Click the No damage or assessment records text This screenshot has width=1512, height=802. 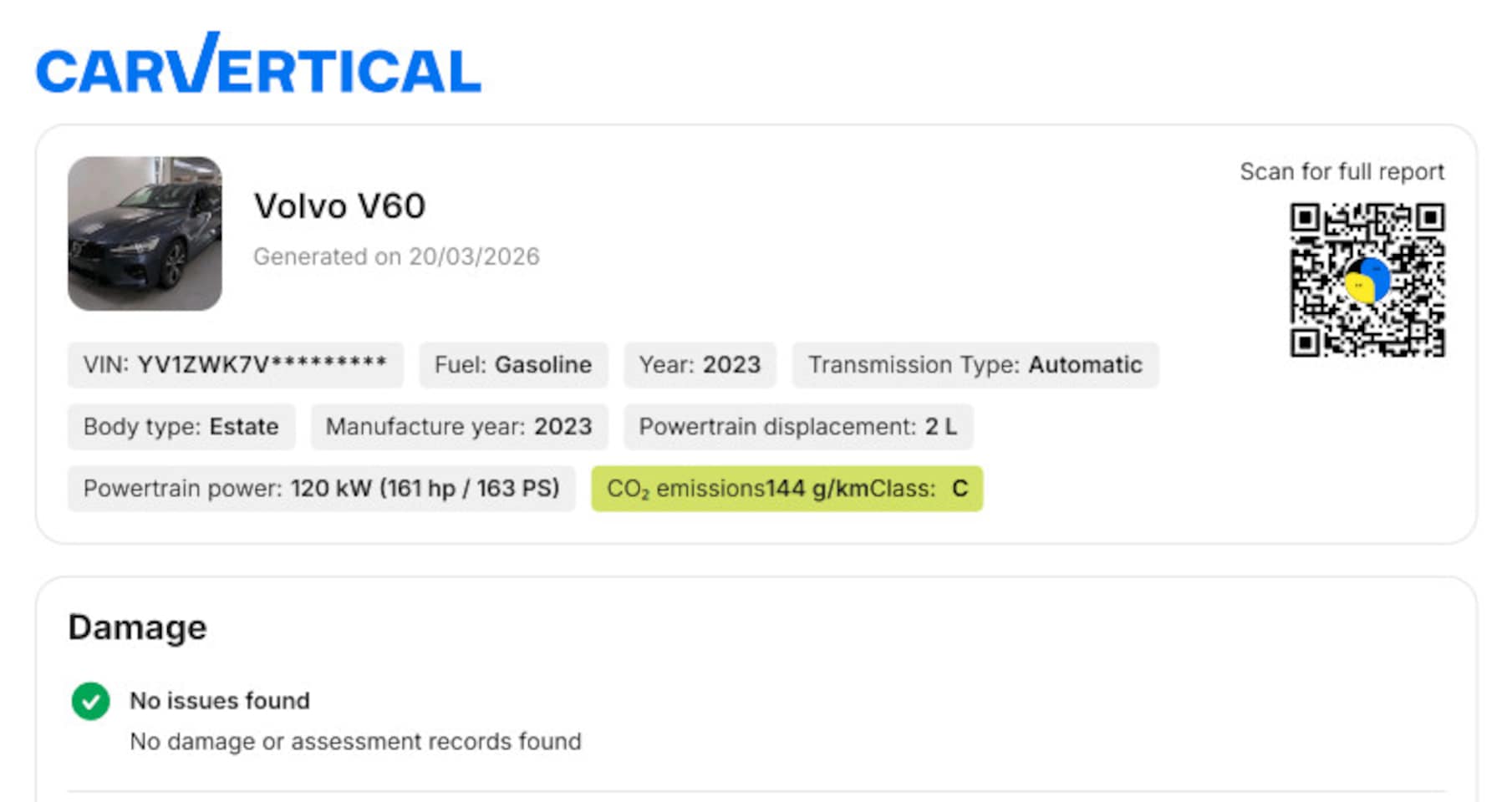click(355, 742)
